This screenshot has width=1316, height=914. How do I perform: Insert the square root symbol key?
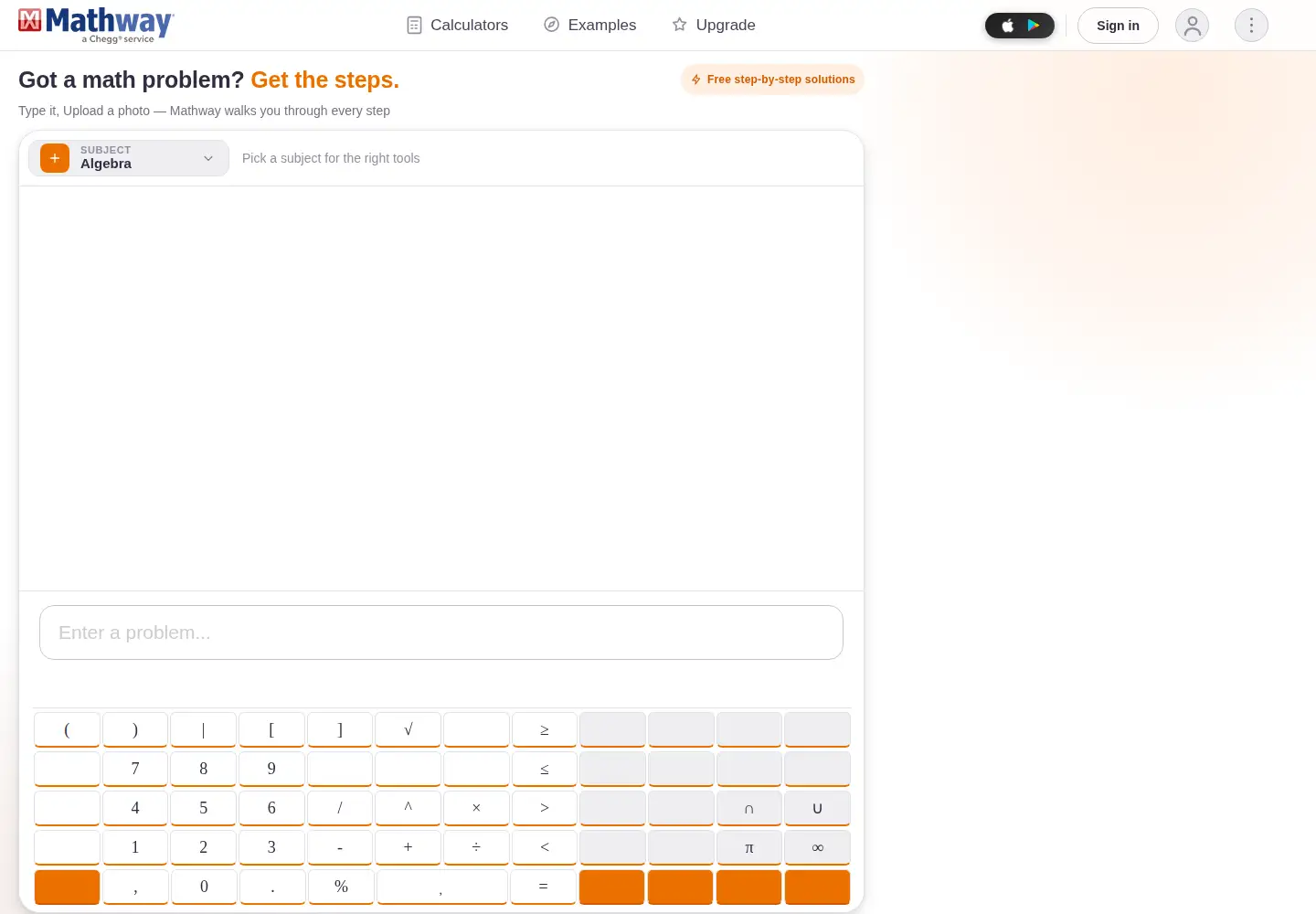(408, 729)
